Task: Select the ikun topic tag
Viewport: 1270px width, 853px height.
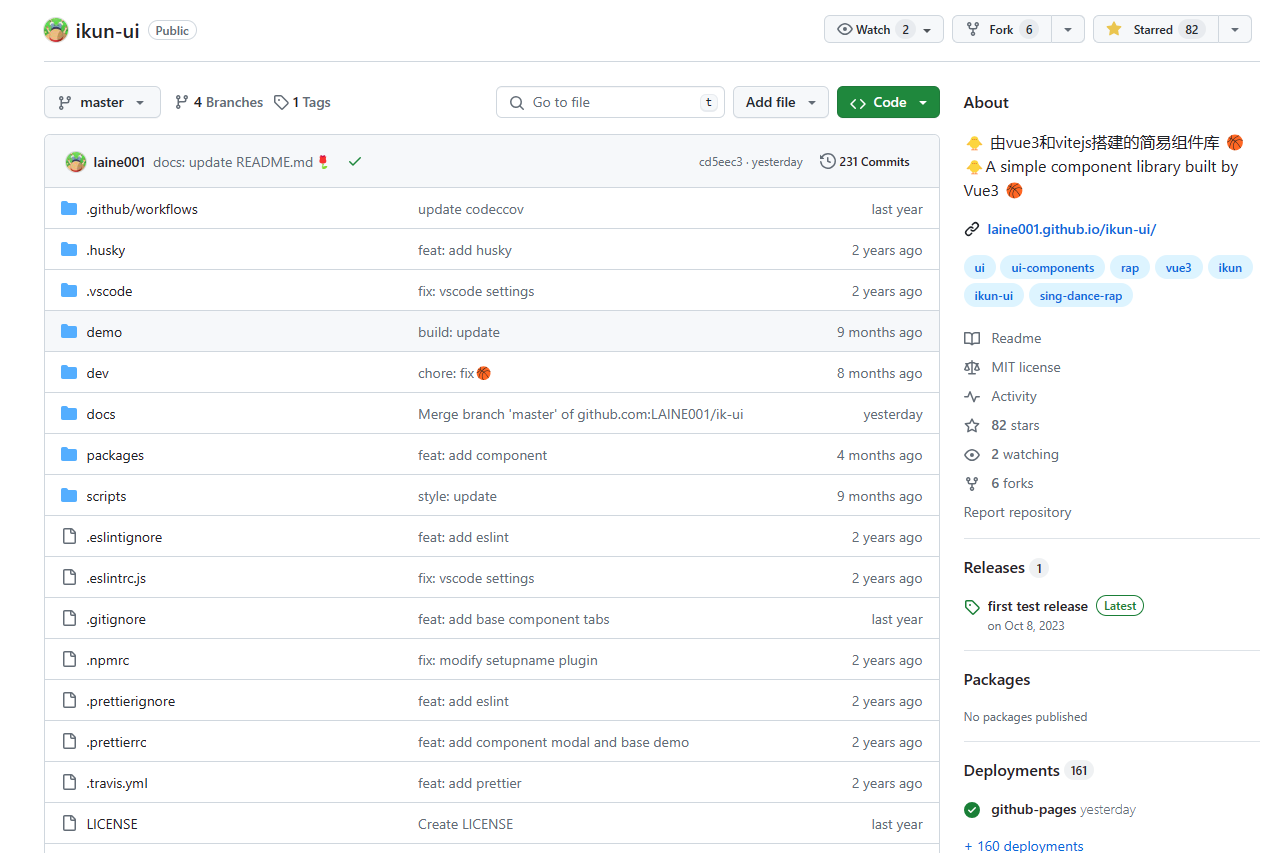Action: 1231,267
